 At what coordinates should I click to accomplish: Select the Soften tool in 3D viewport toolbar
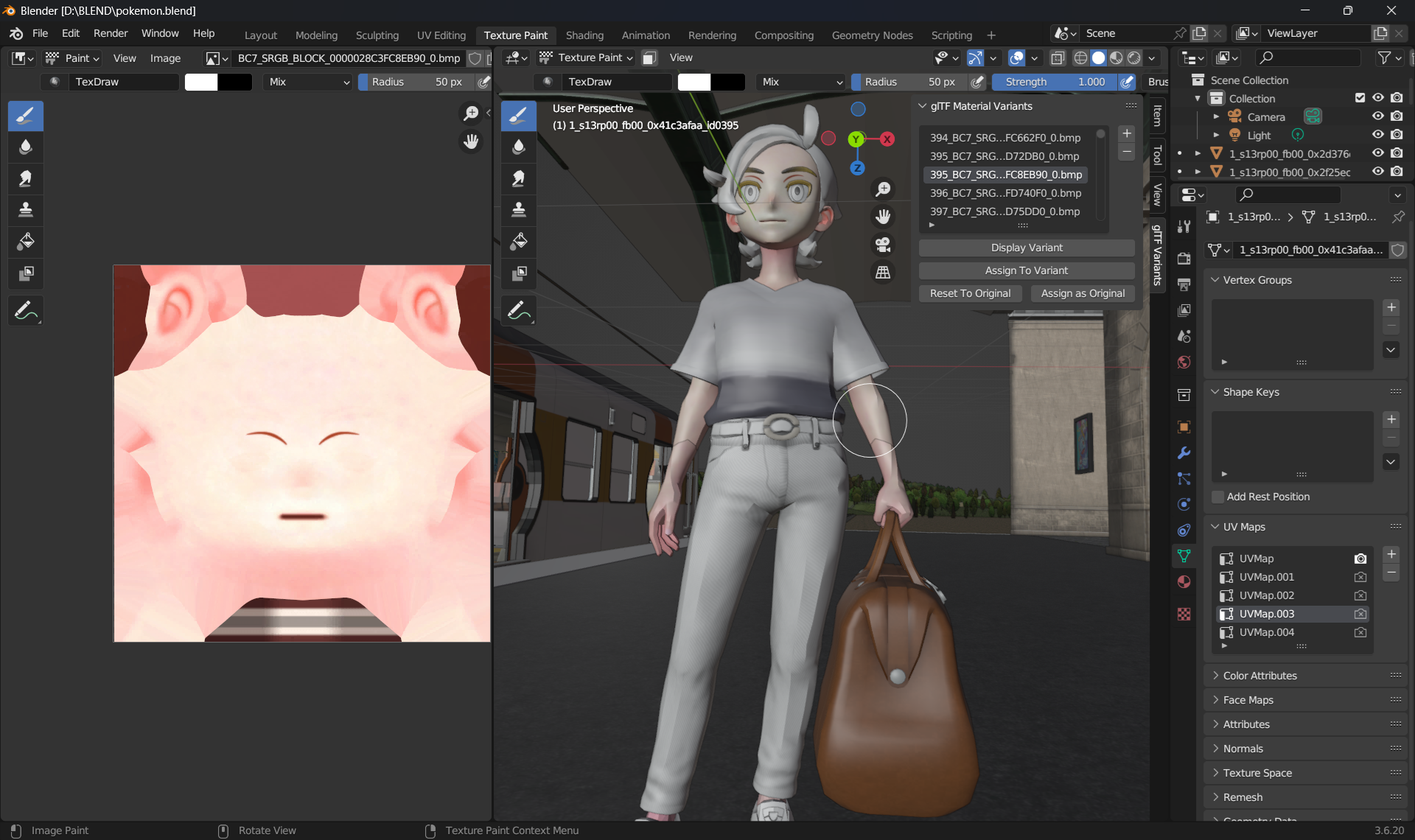[519, 147]
